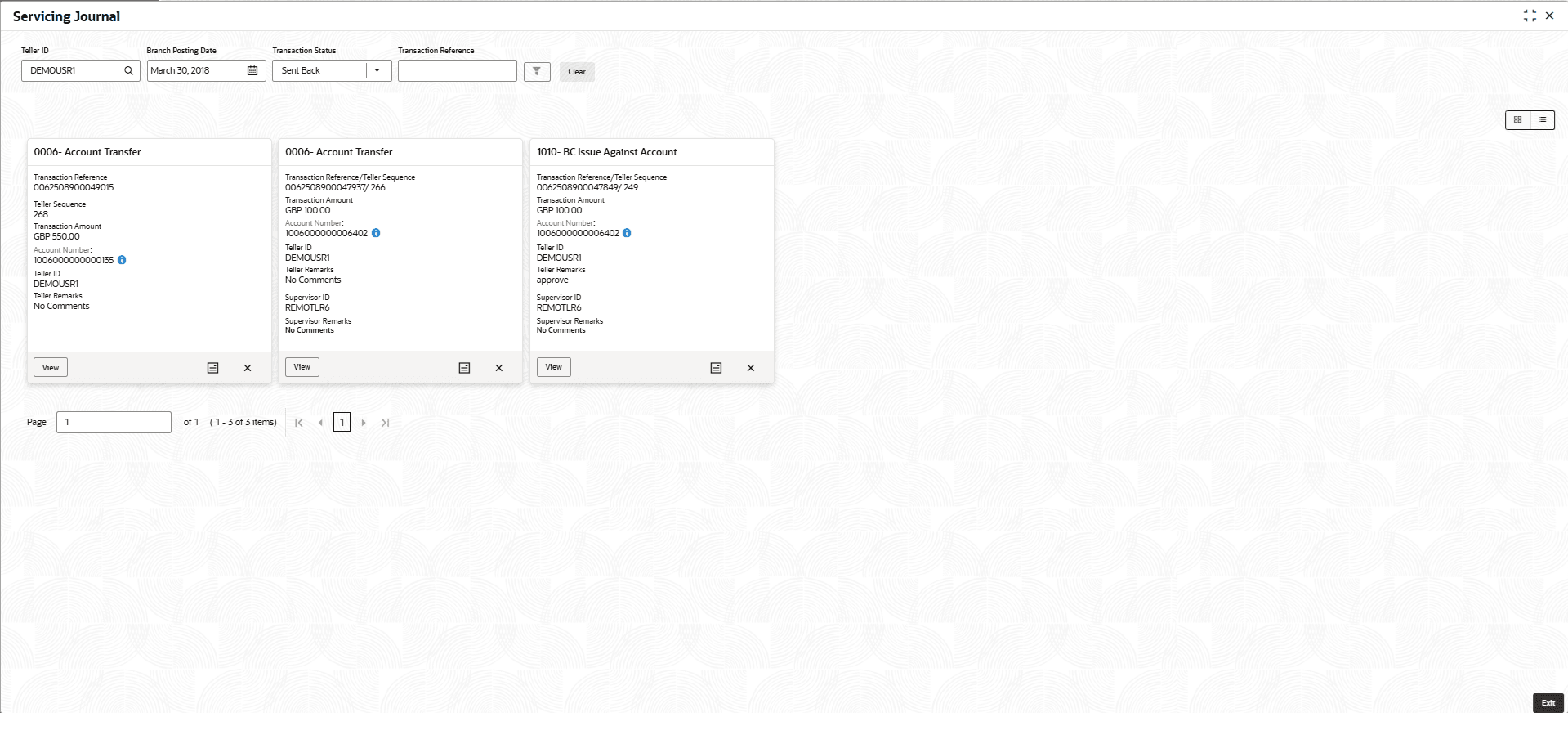The height and width of the screenshot is (735, 1568).
Task: Focus the Page number input field
Action: pos(114,422)
